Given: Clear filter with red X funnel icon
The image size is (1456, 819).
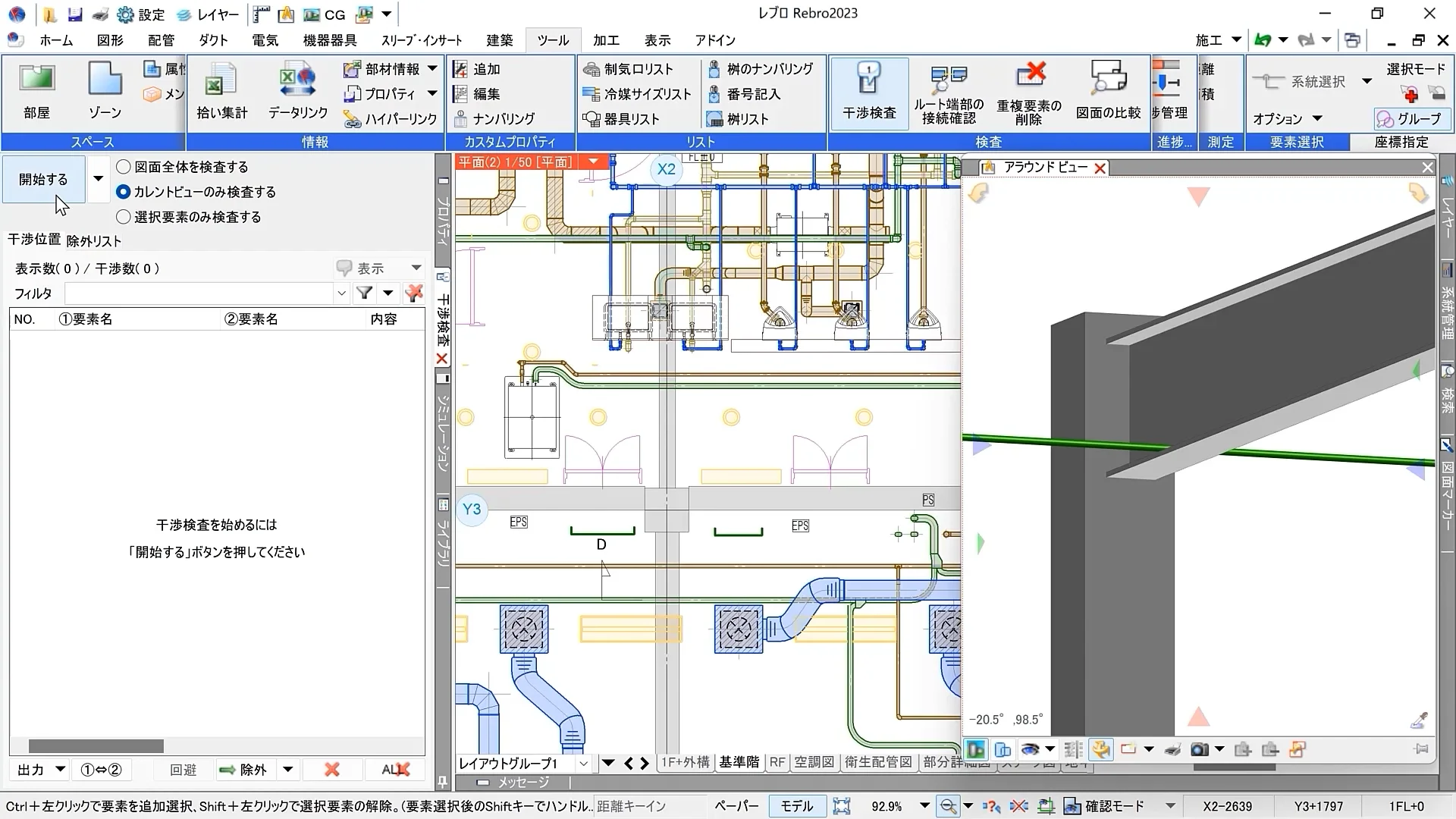Looking at the screenshot, I should pyautogui.click(x=413, y=293).
